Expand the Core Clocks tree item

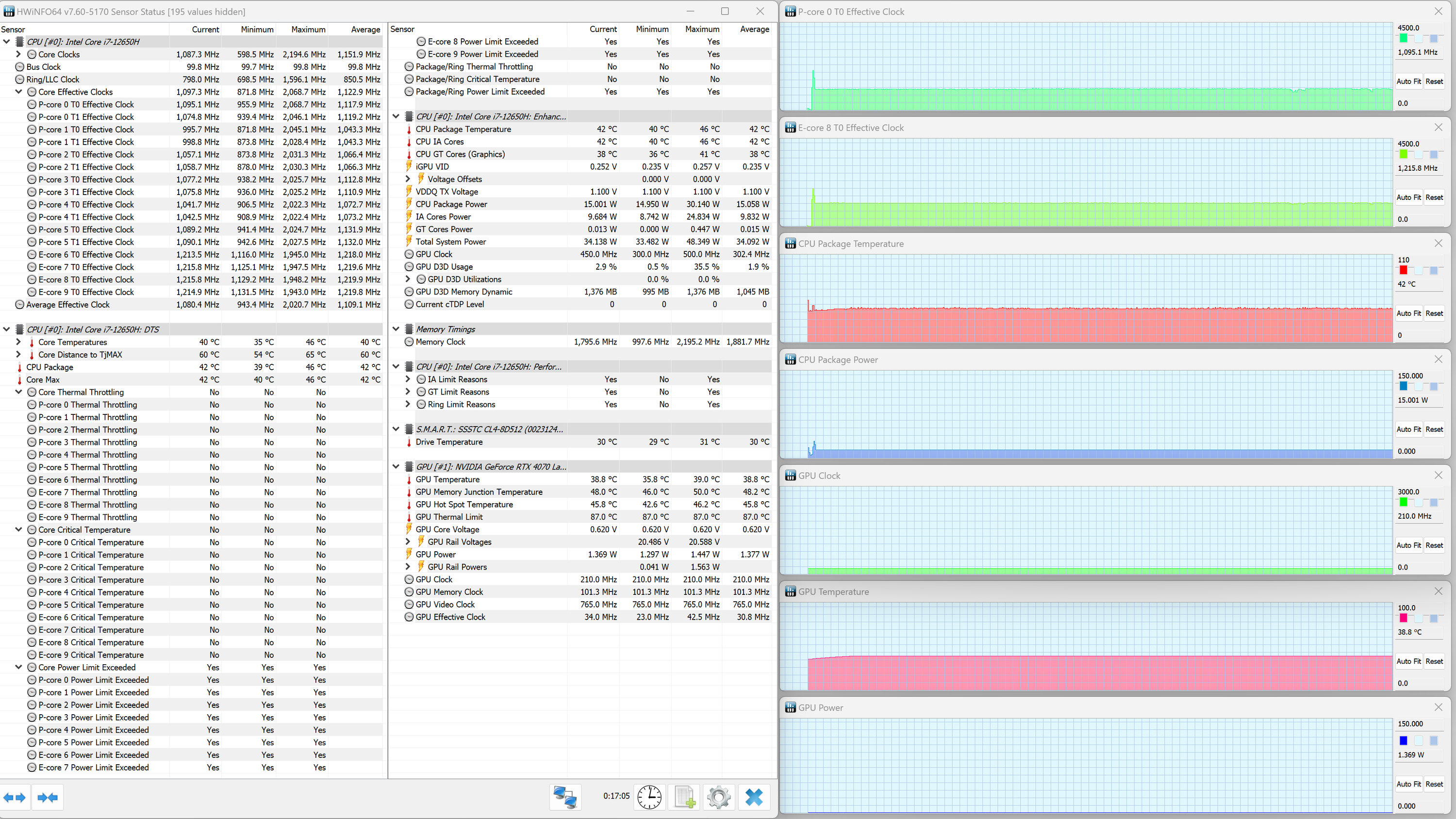(x=18, y=54)
